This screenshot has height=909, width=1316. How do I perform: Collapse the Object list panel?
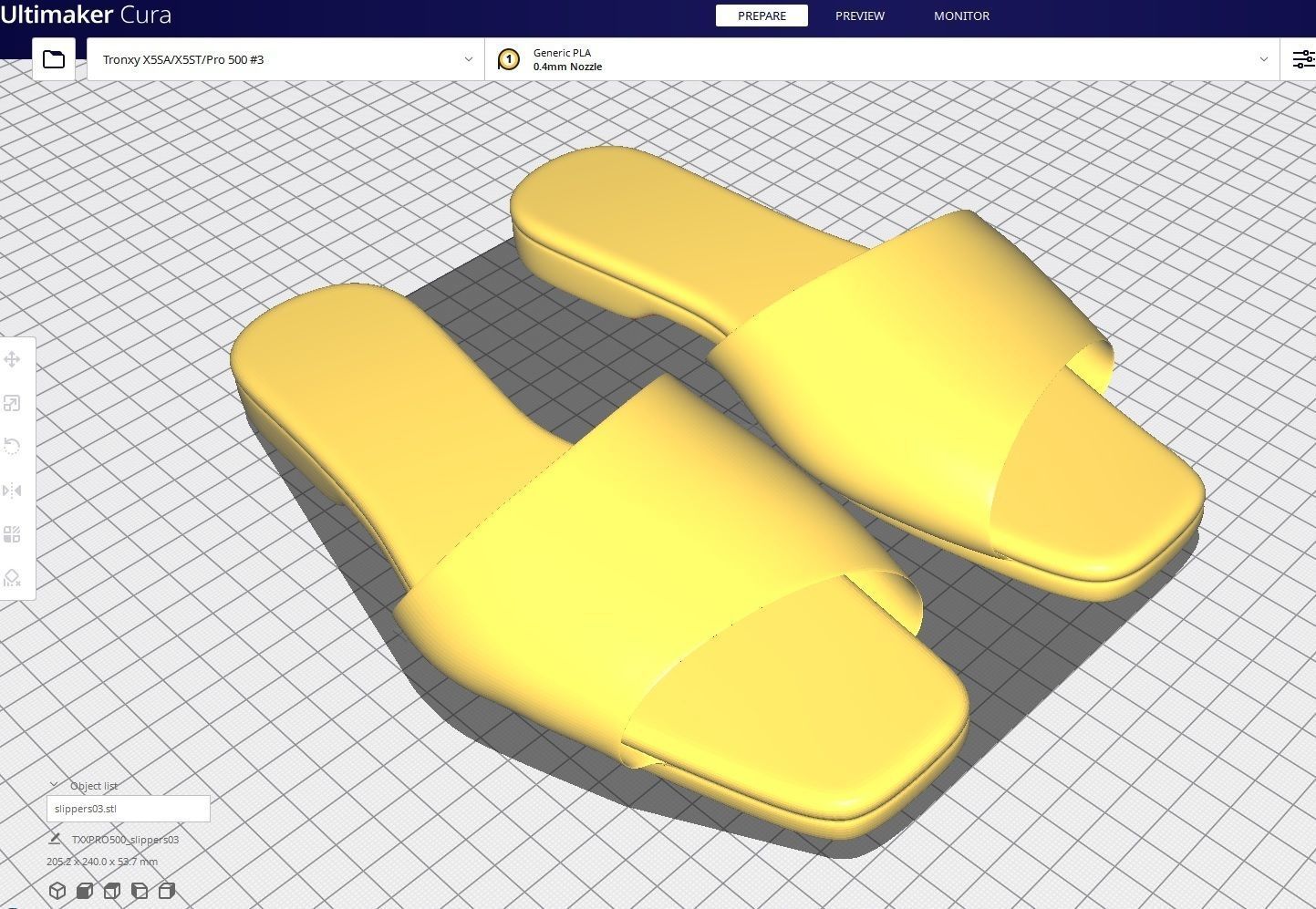point(55,785)
